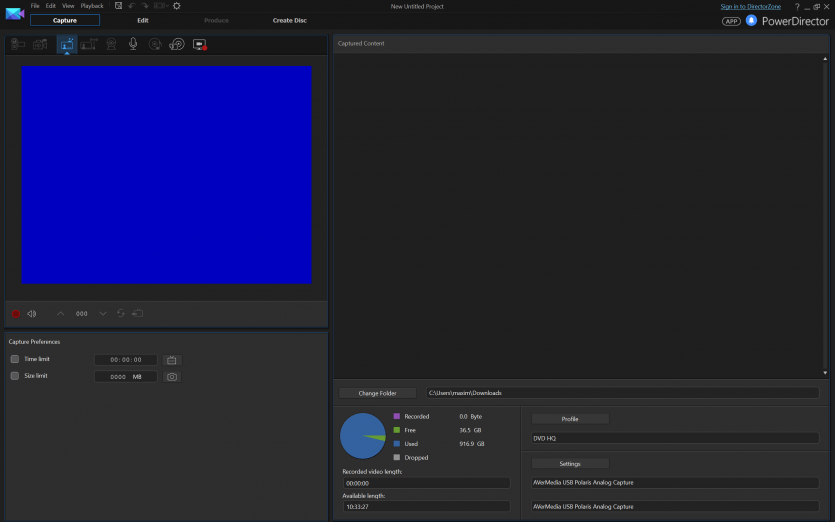Click the notification bell icon
Viewport: 835px width, 522px height.
pyautogui.click(x=751, y=20)
